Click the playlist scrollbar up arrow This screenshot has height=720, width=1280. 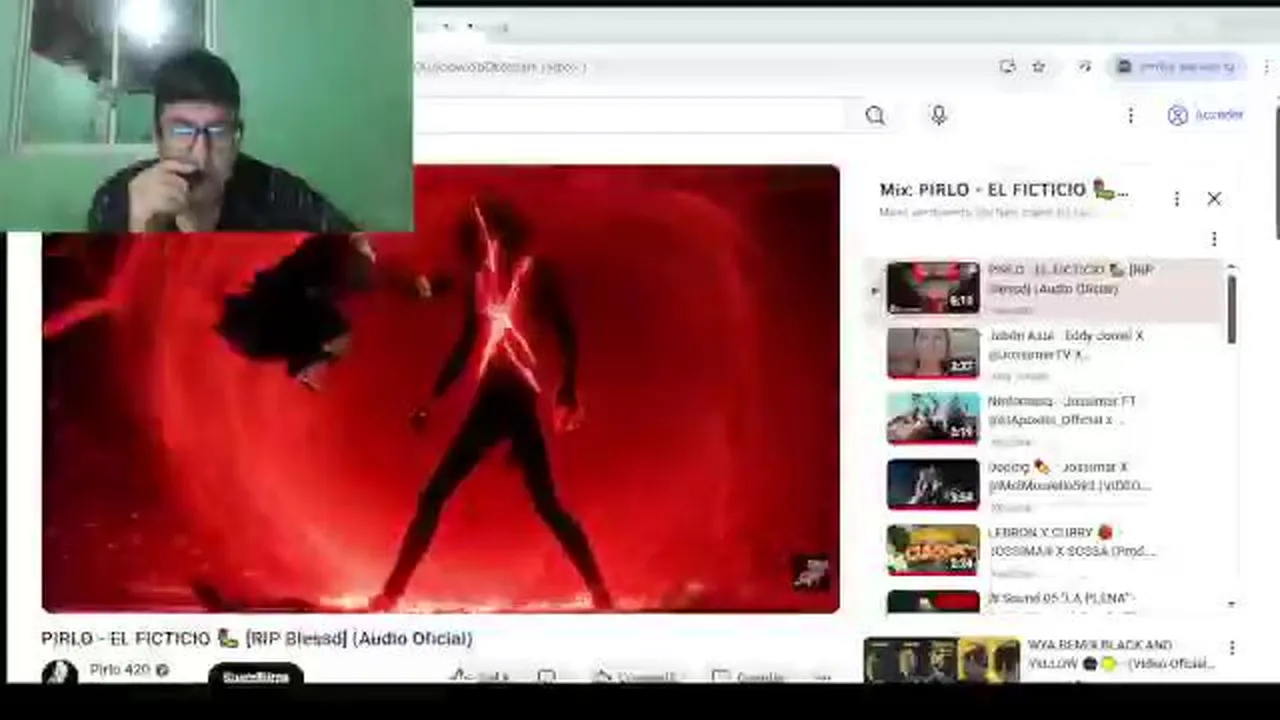coord(1231,267)
